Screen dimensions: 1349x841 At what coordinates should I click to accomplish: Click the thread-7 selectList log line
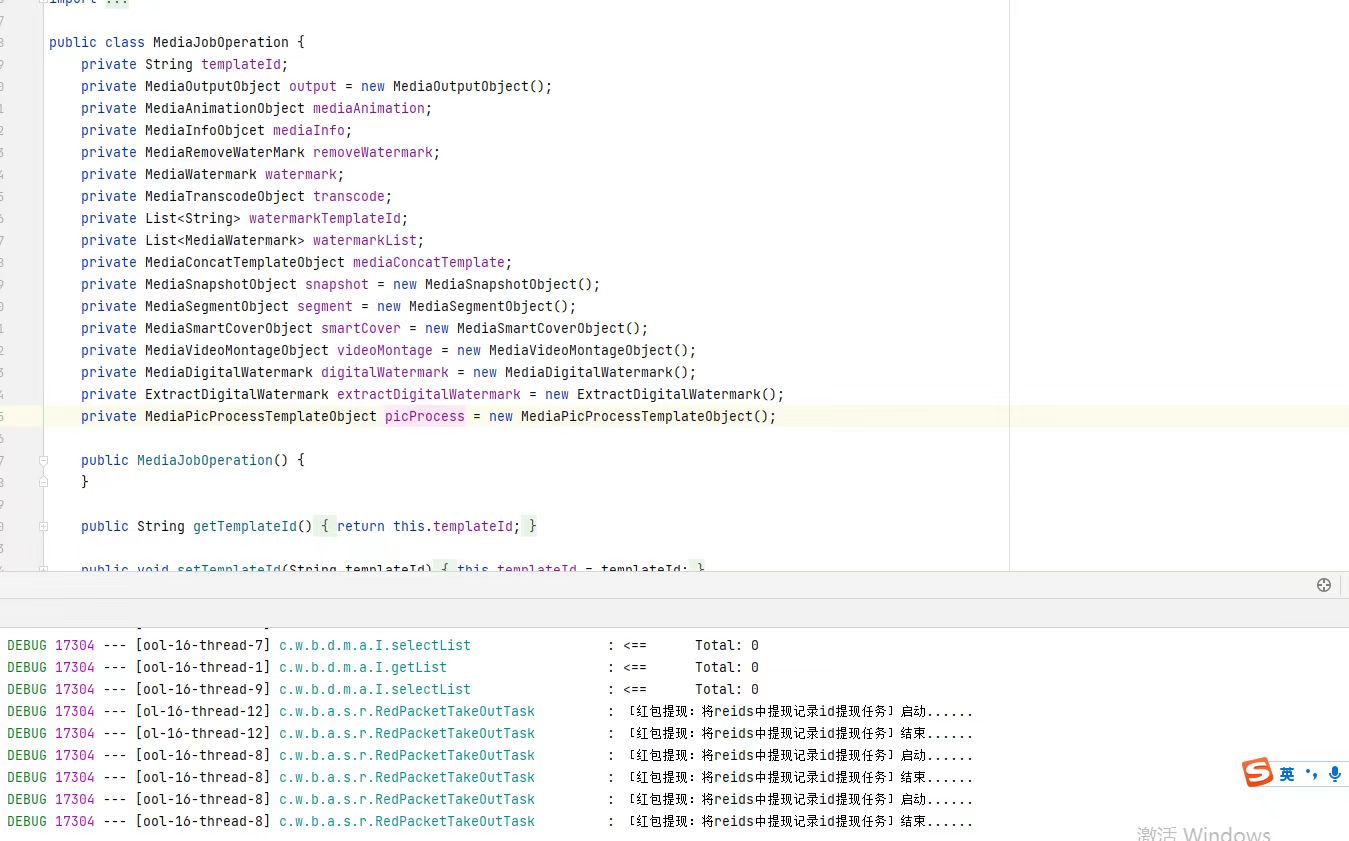[x=374, y=645]
